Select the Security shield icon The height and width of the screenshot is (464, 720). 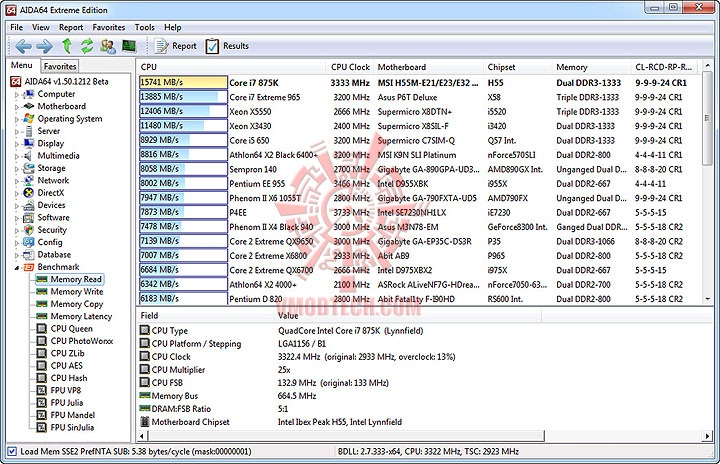tap(29, 230)
